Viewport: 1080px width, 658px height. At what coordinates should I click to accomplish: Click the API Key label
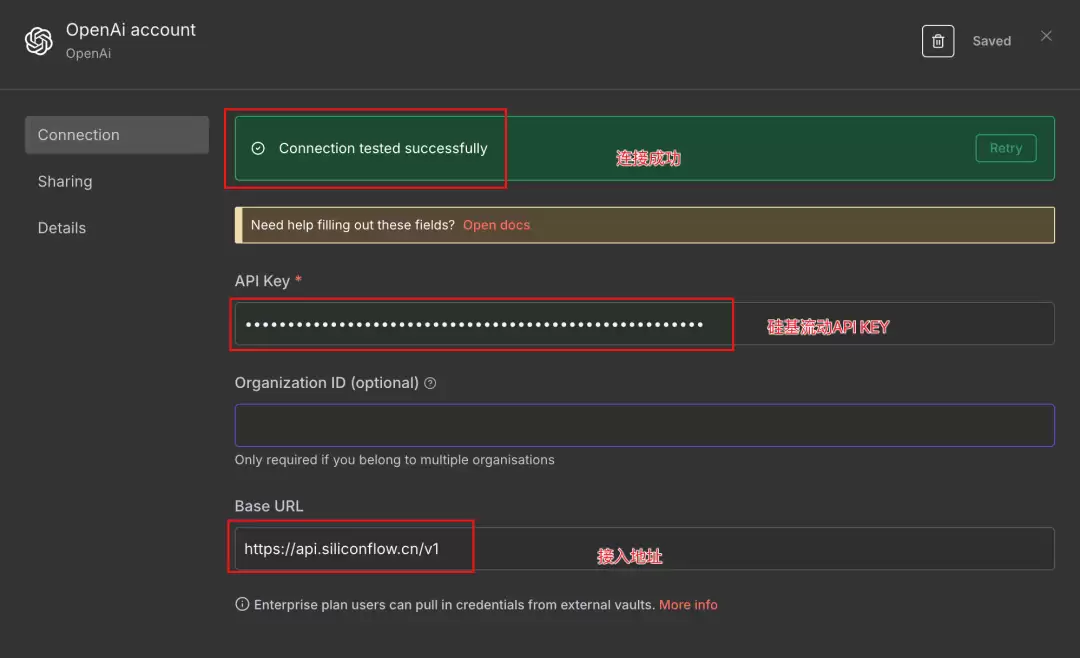[262, 281]
